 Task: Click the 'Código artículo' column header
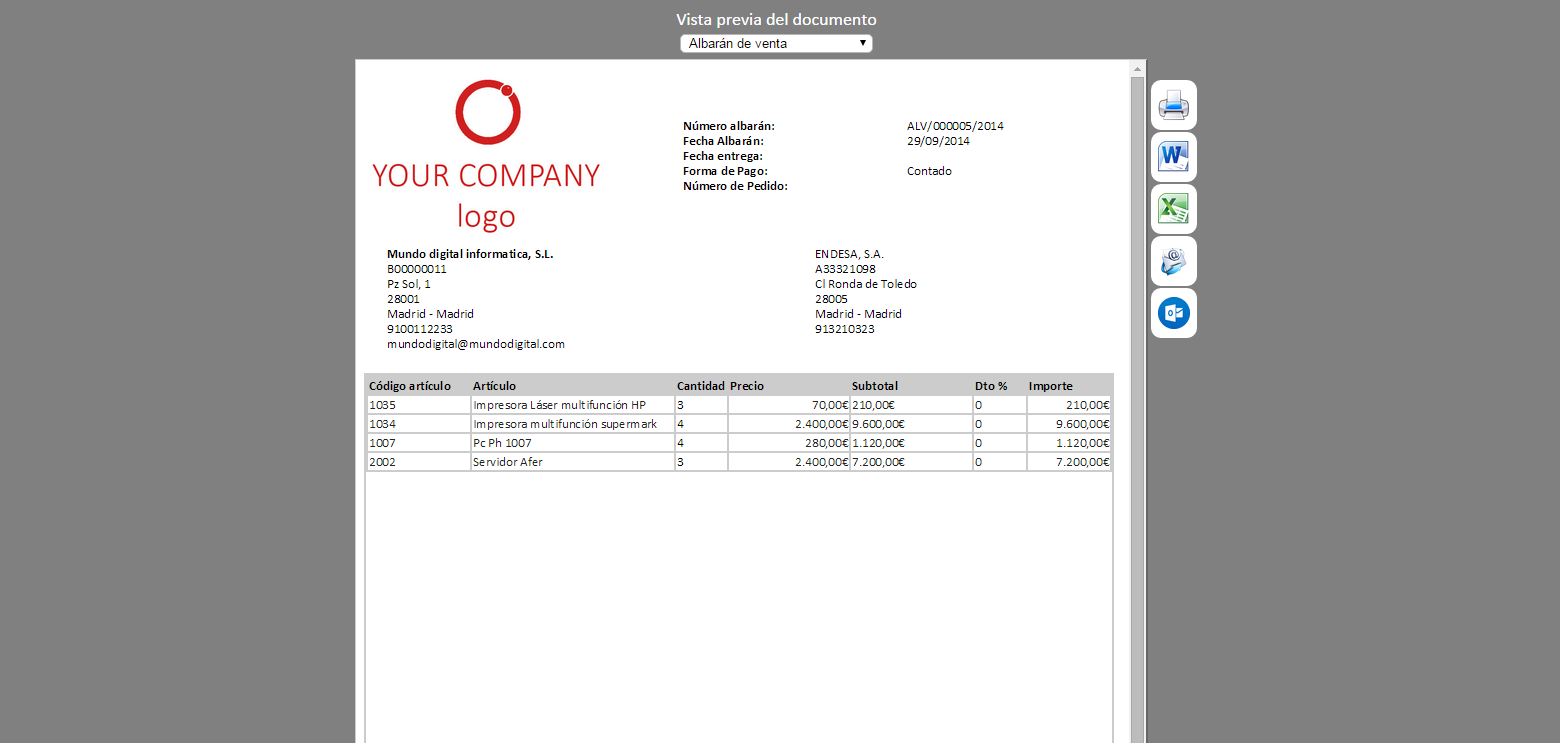410,386
